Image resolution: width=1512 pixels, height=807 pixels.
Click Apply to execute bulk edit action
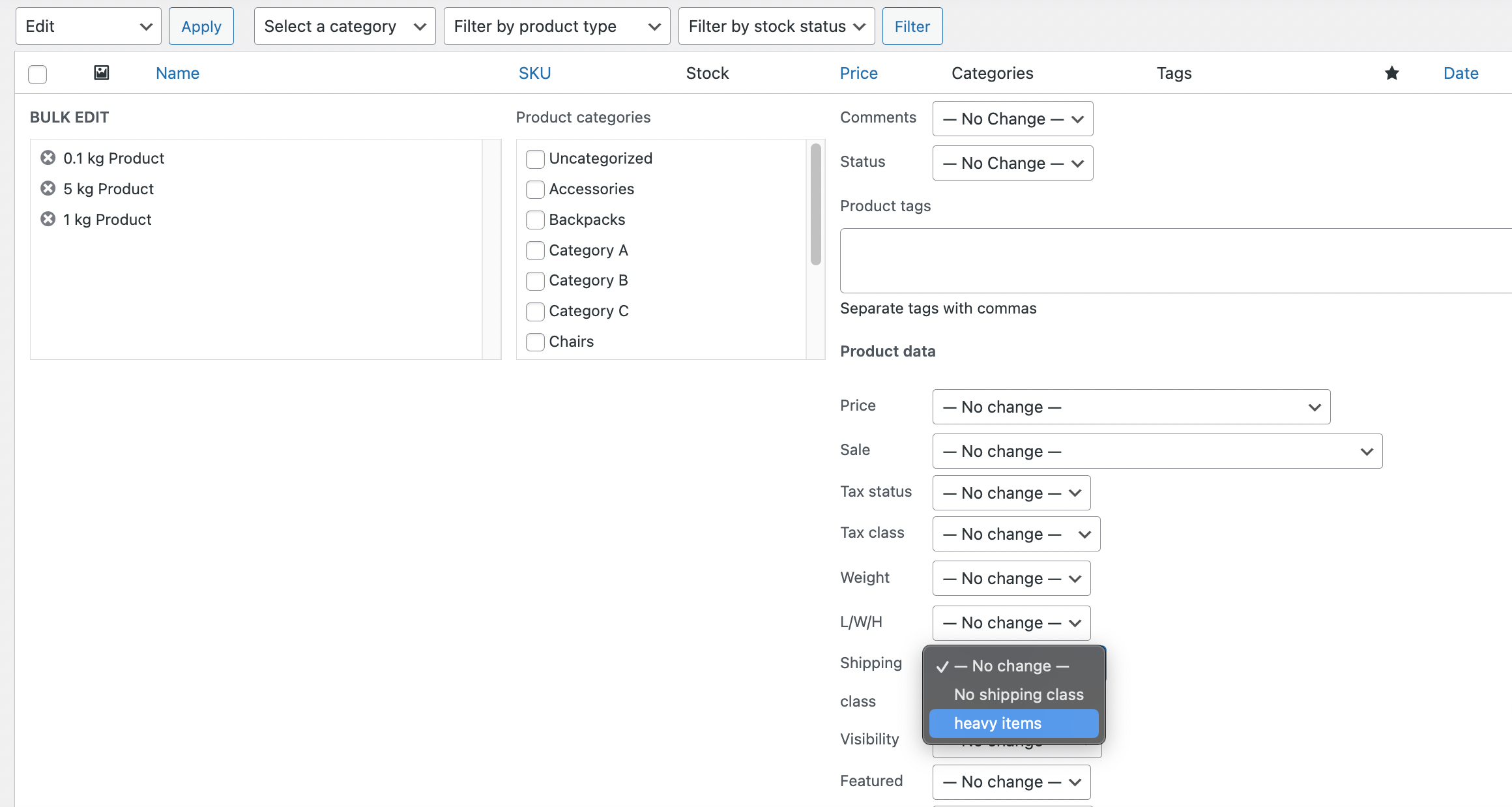[200, 25]
